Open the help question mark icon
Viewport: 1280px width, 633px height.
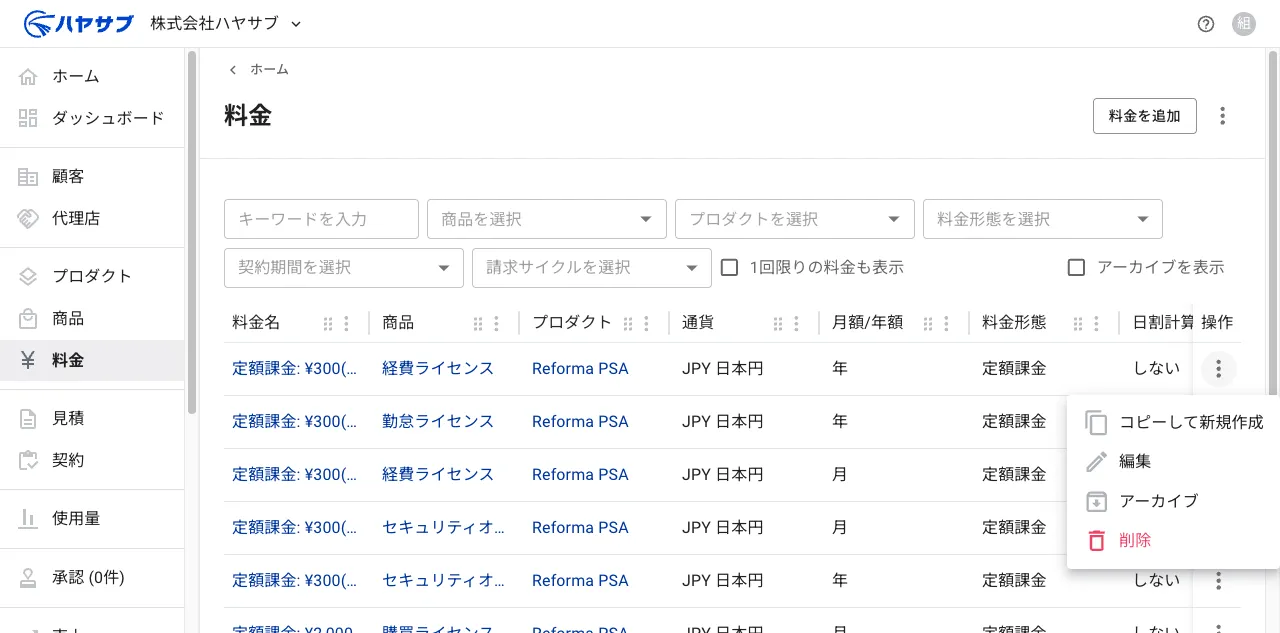[x=1206, y=24]
